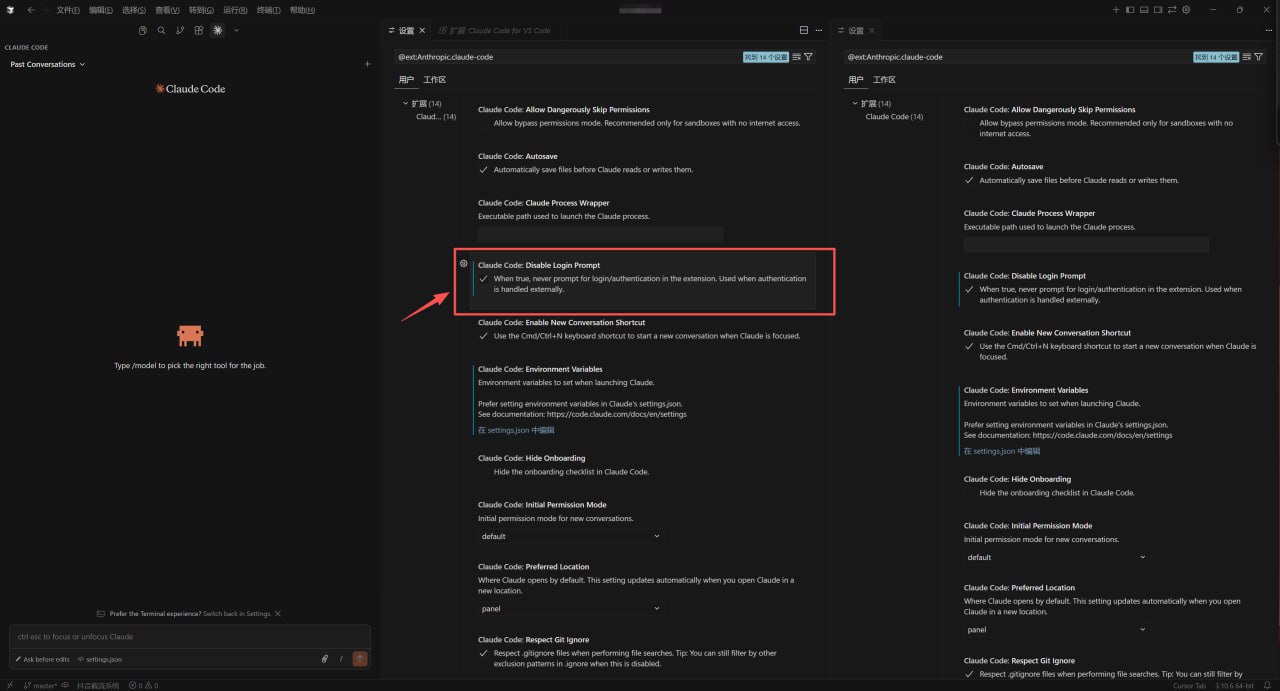The width and height of the screenshot is (1280, 691).
Task: Click the gear icon beside Disable Login Prompt
Action: [x=464, y=264]
